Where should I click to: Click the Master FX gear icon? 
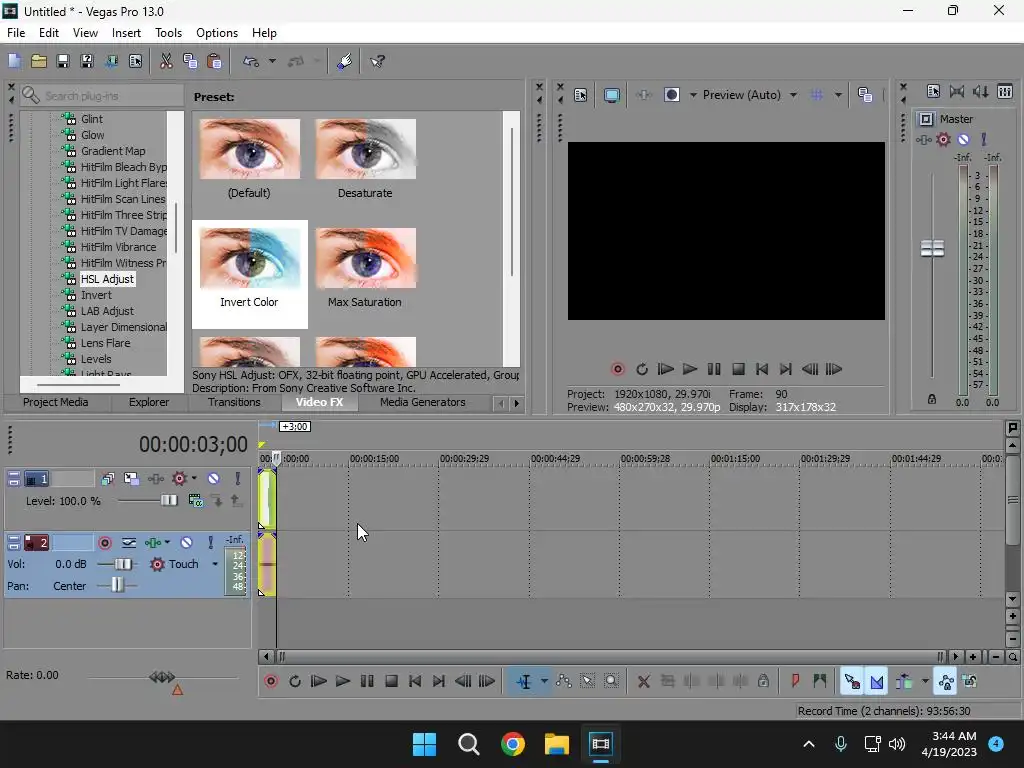pos(943,139)
